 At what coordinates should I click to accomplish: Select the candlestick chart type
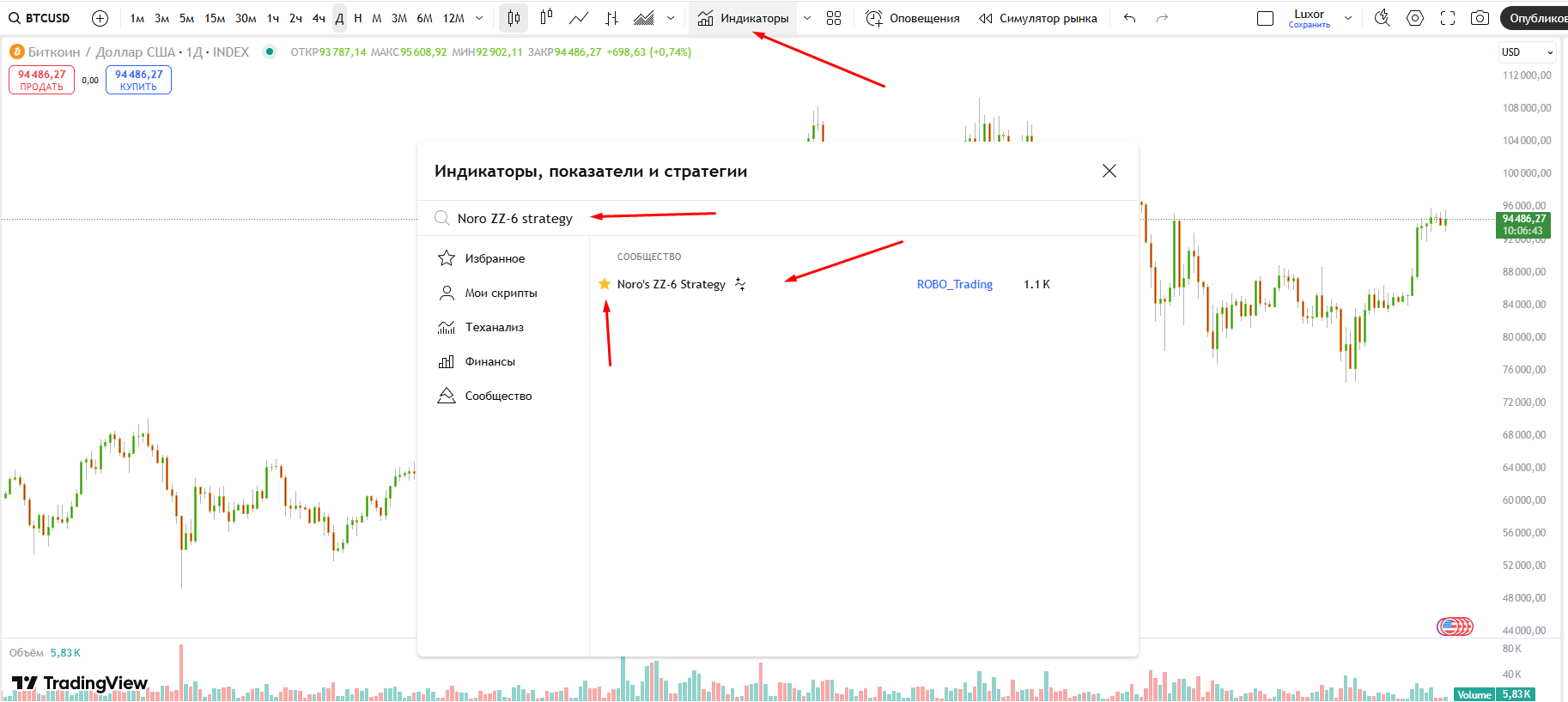click(514, 18)
